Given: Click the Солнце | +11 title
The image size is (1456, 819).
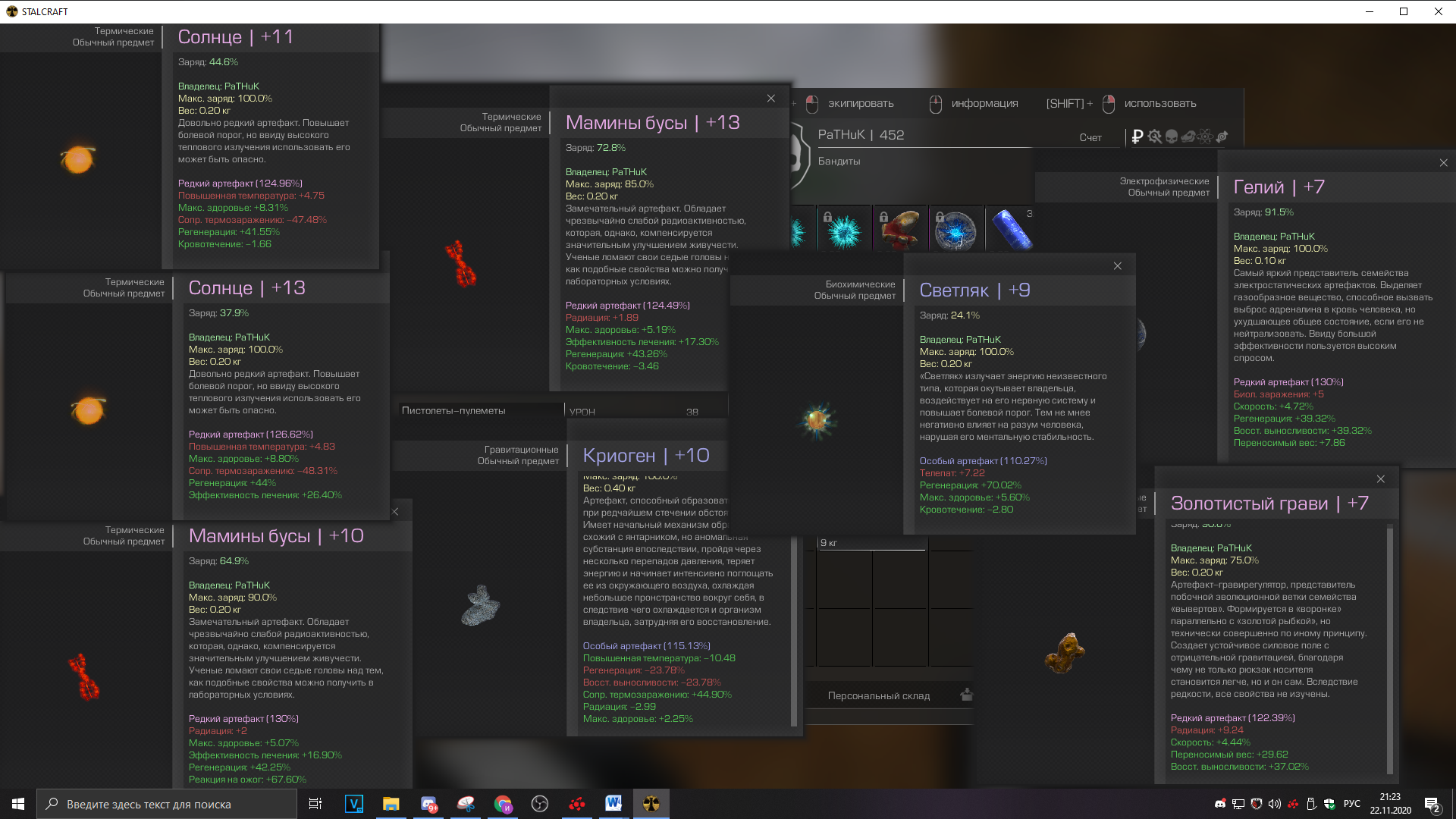Looking at the screenshot, I should [235, 37].
